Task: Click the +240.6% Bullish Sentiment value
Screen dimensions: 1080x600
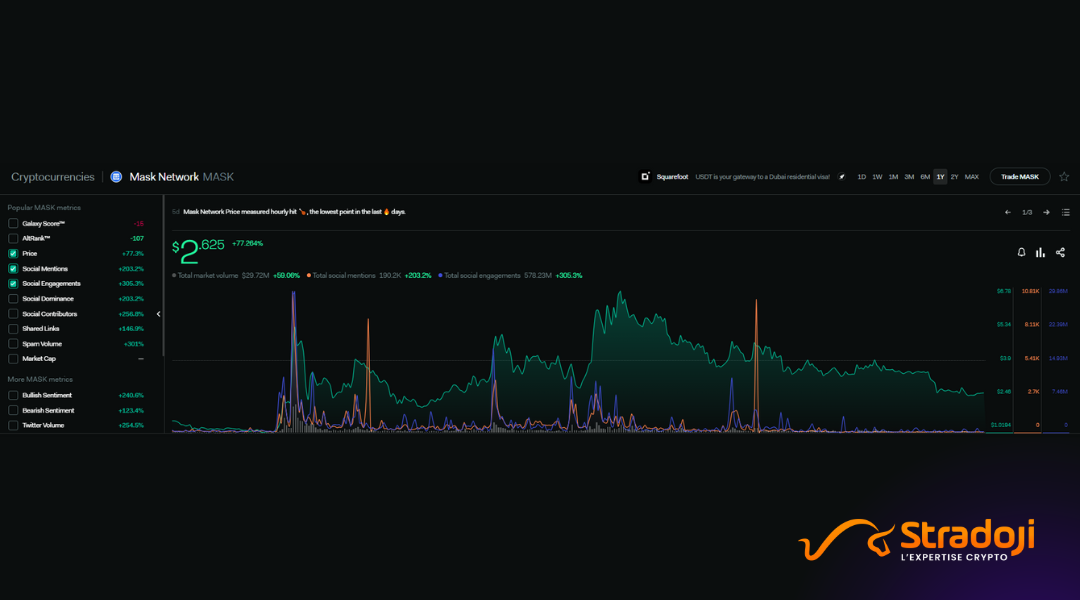Action: (131, 395)
